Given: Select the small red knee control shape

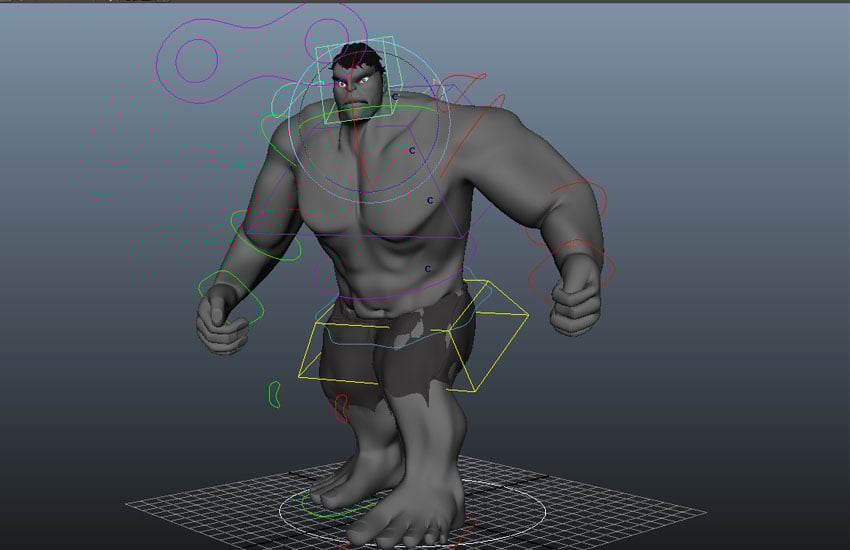Looking at the screenshot, I should click(x=341, y=409).
